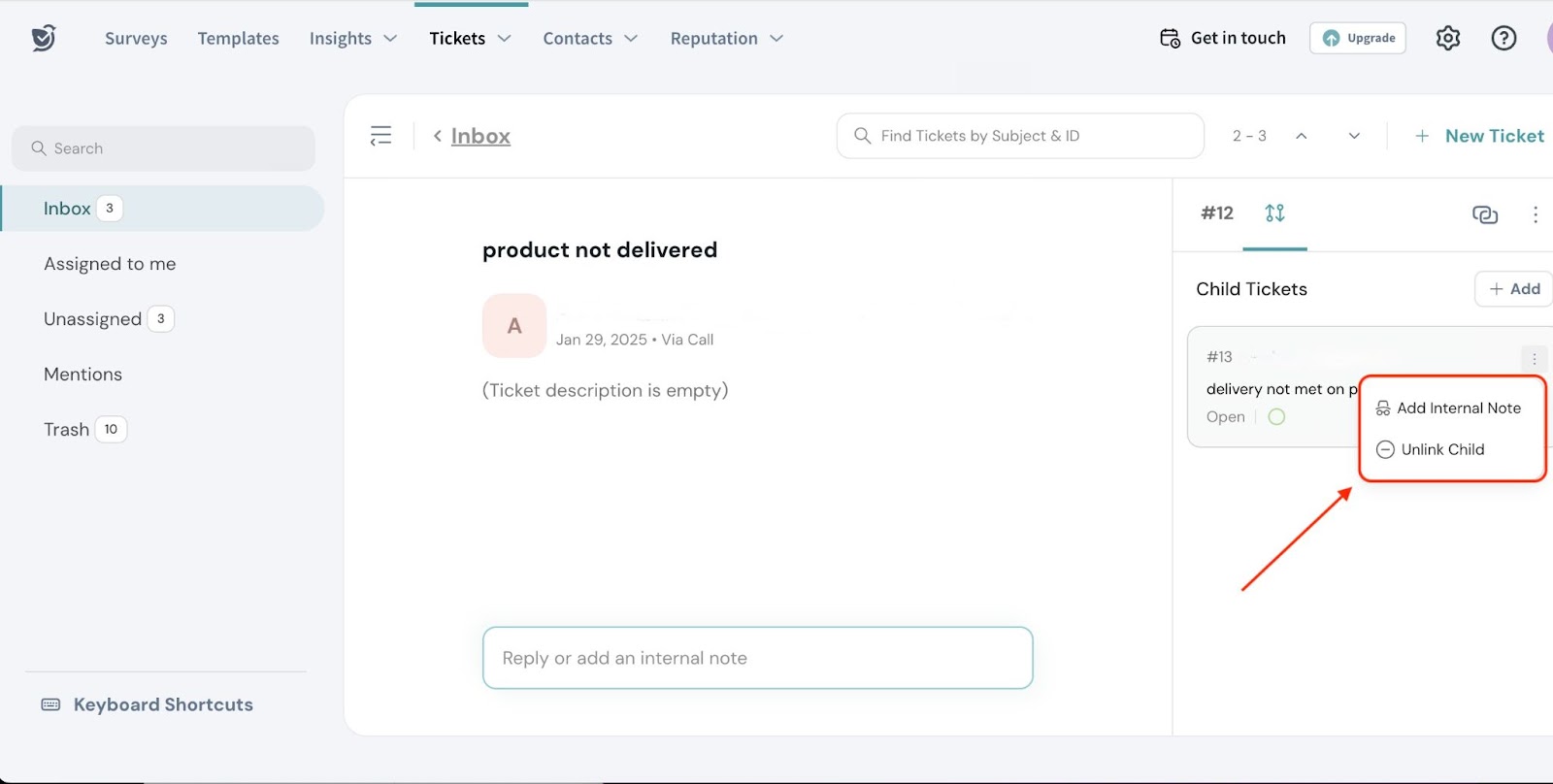Go back to Inbox via the link

tap(479, 136)
